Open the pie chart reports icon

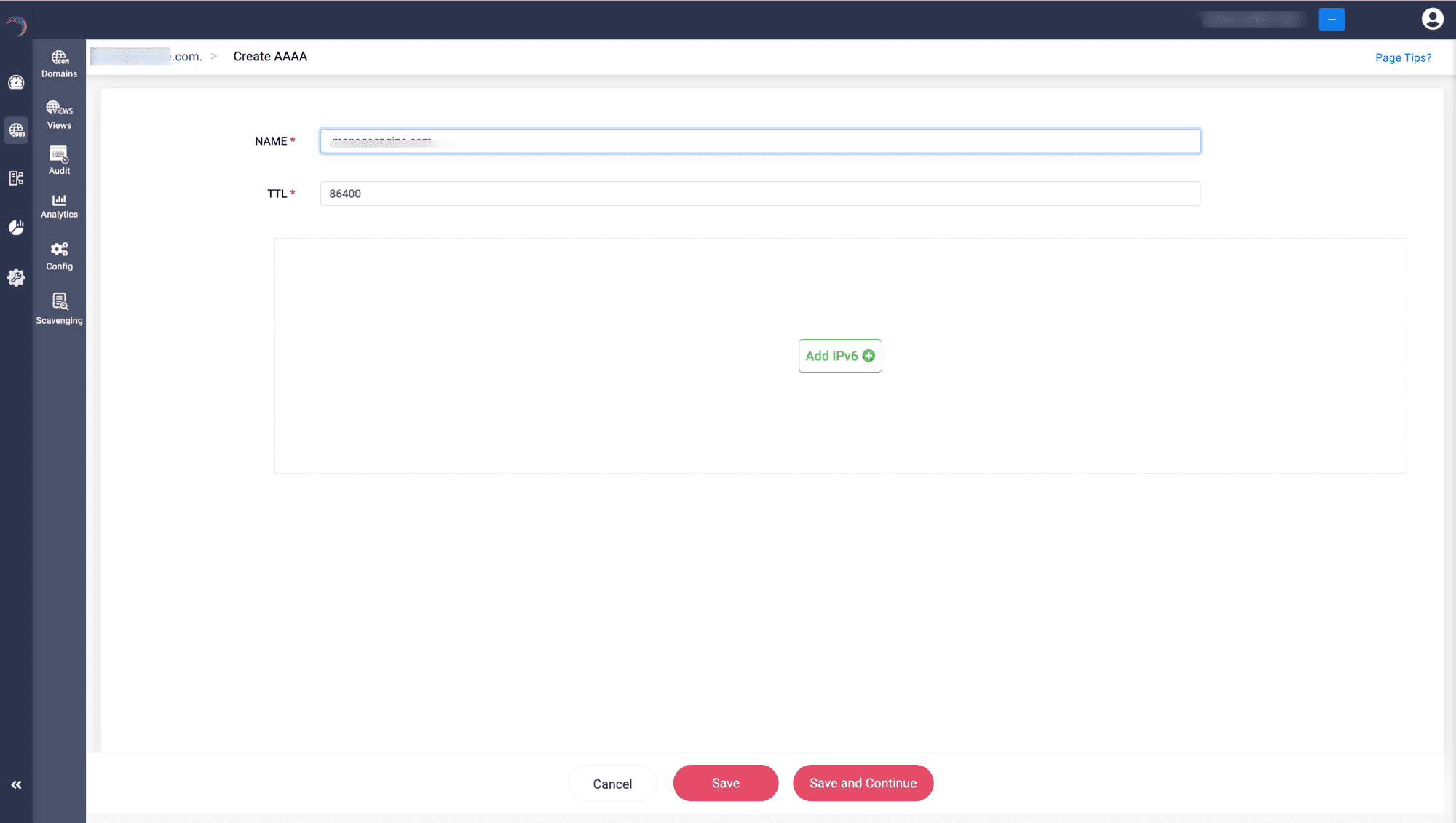click(x=16, y=228)
